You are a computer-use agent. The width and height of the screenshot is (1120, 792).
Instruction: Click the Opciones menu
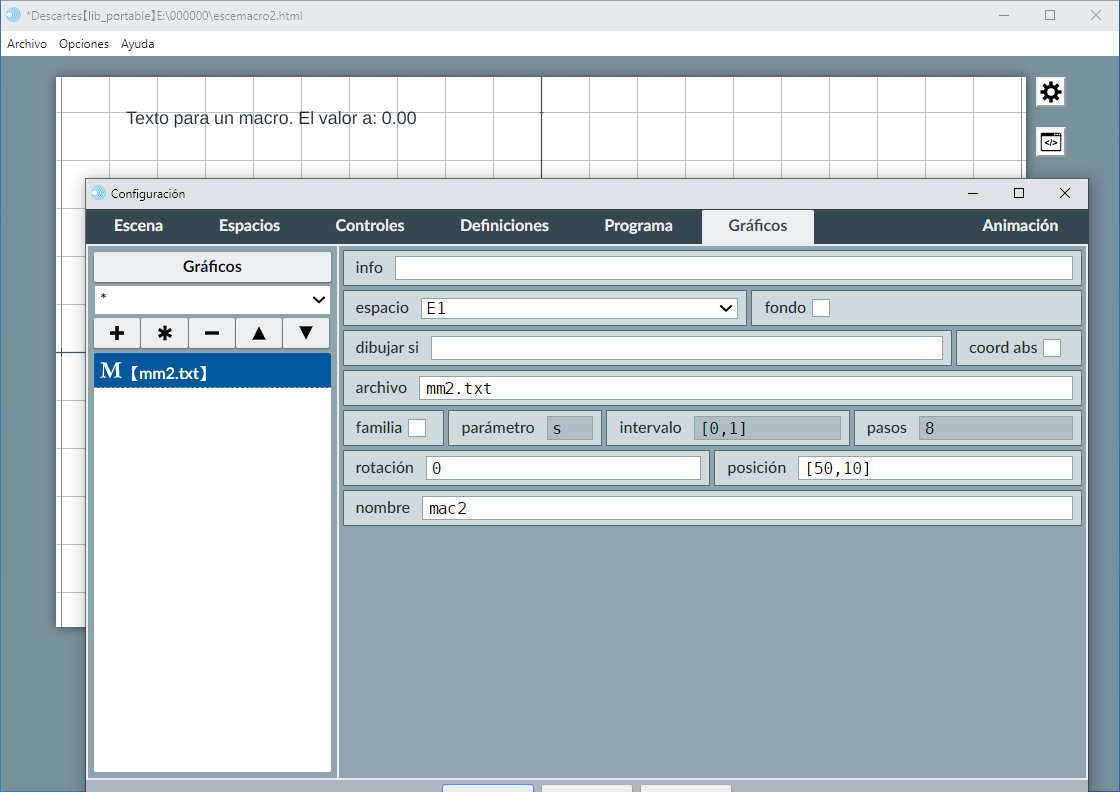[84, 44]
